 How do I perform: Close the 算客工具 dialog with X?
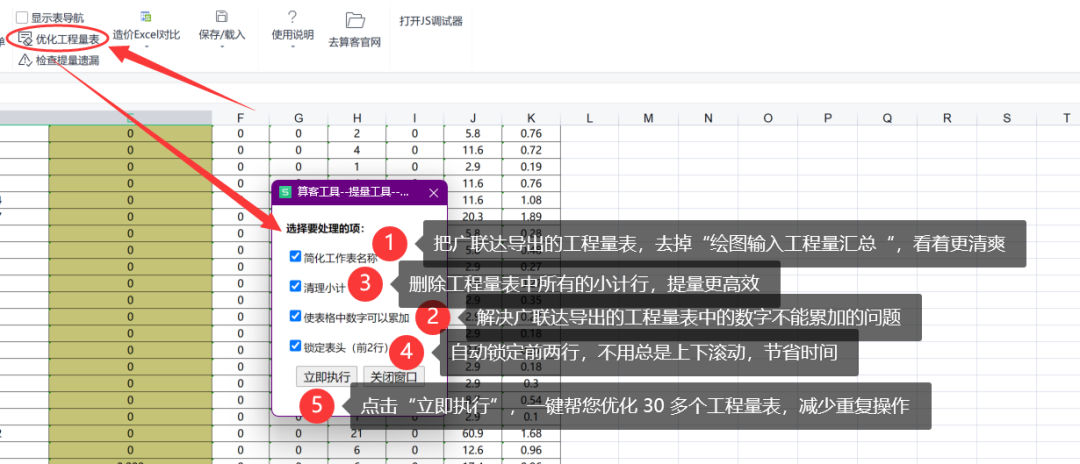(433, 192)
